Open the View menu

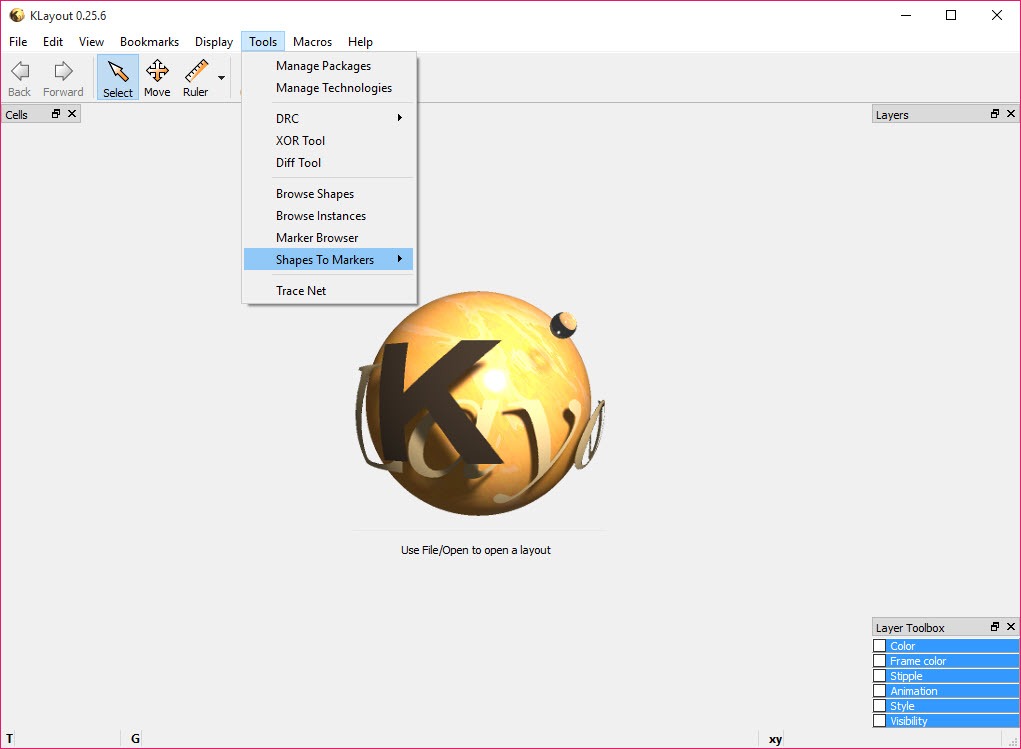(91, 42)
